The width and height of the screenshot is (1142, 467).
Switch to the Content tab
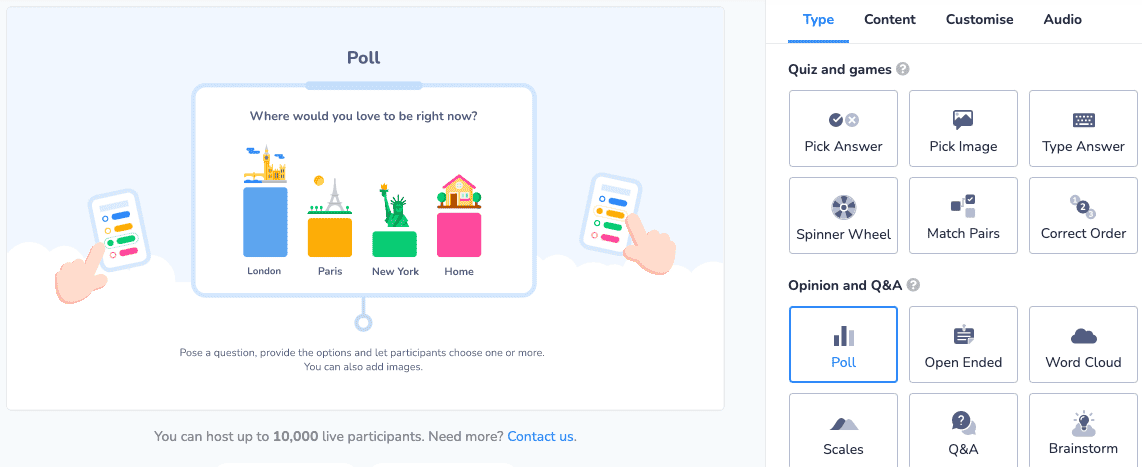pos(890,20)
